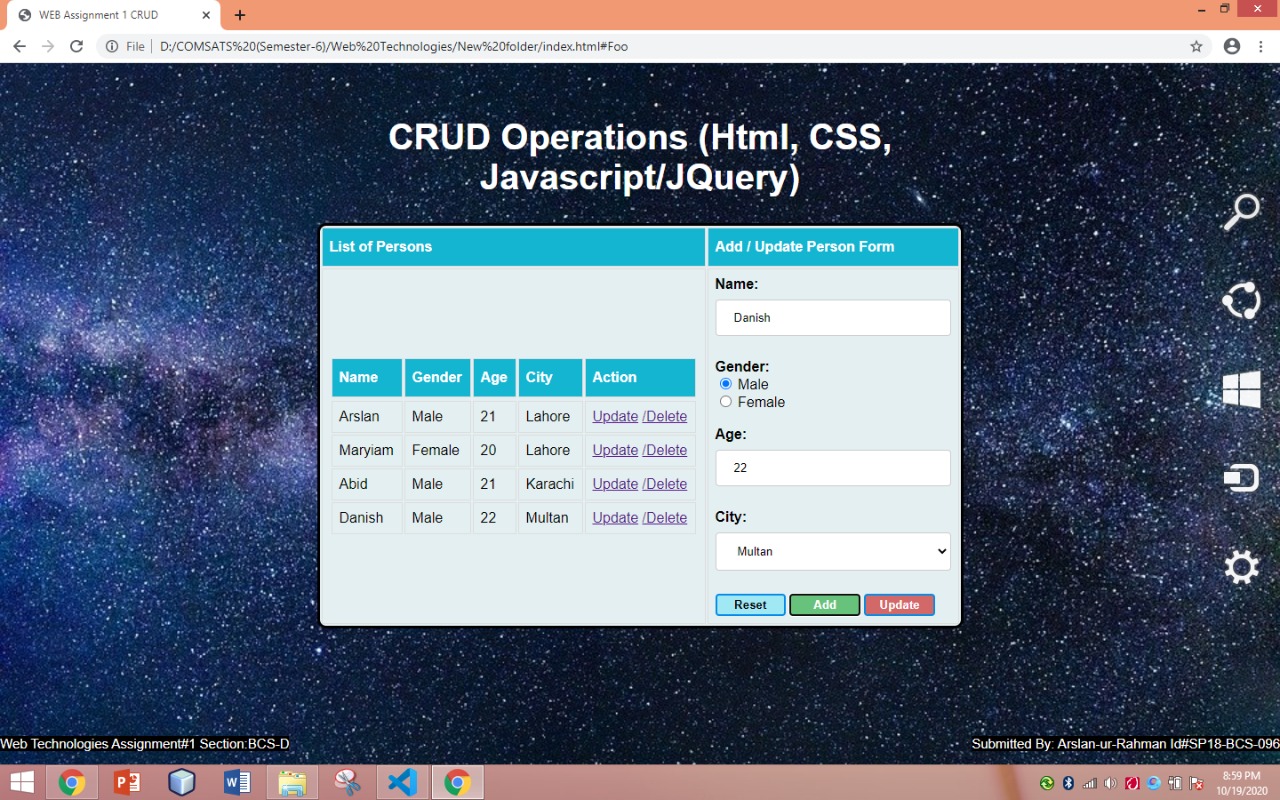Open the Settings gear charm
Image resolution: width=1280 pixels, height=800 pixels.
[1241, 567]
